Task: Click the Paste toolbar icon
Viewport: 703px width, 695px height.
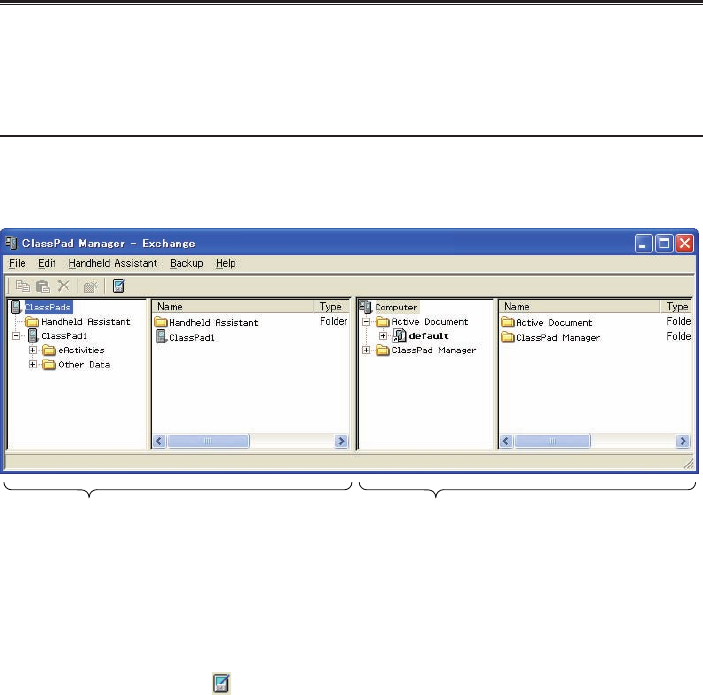Action: click(43, 286)
